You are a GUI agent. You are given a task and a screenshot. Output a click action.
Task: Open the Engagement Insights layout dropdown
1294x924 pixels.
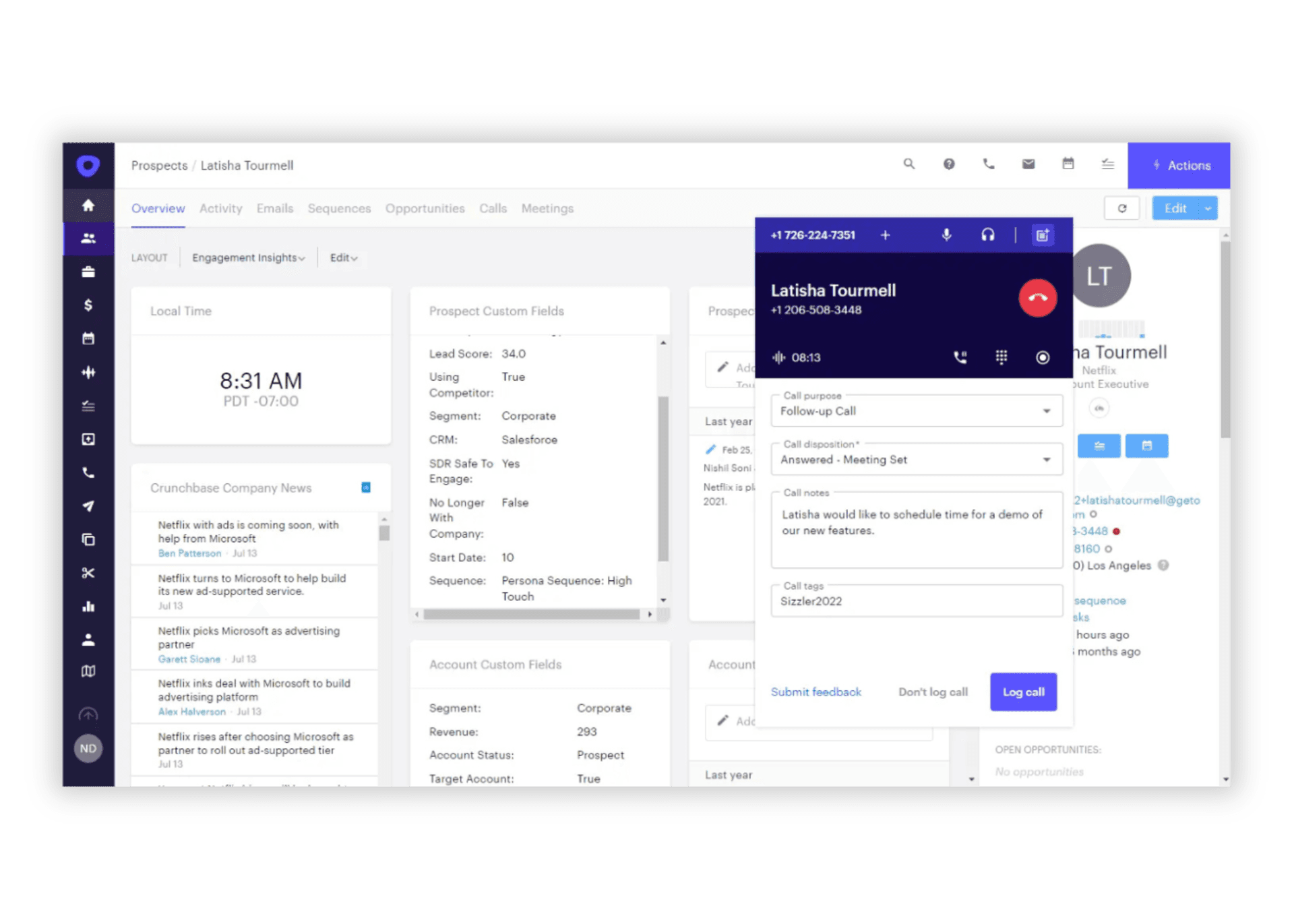coord(248,257)
